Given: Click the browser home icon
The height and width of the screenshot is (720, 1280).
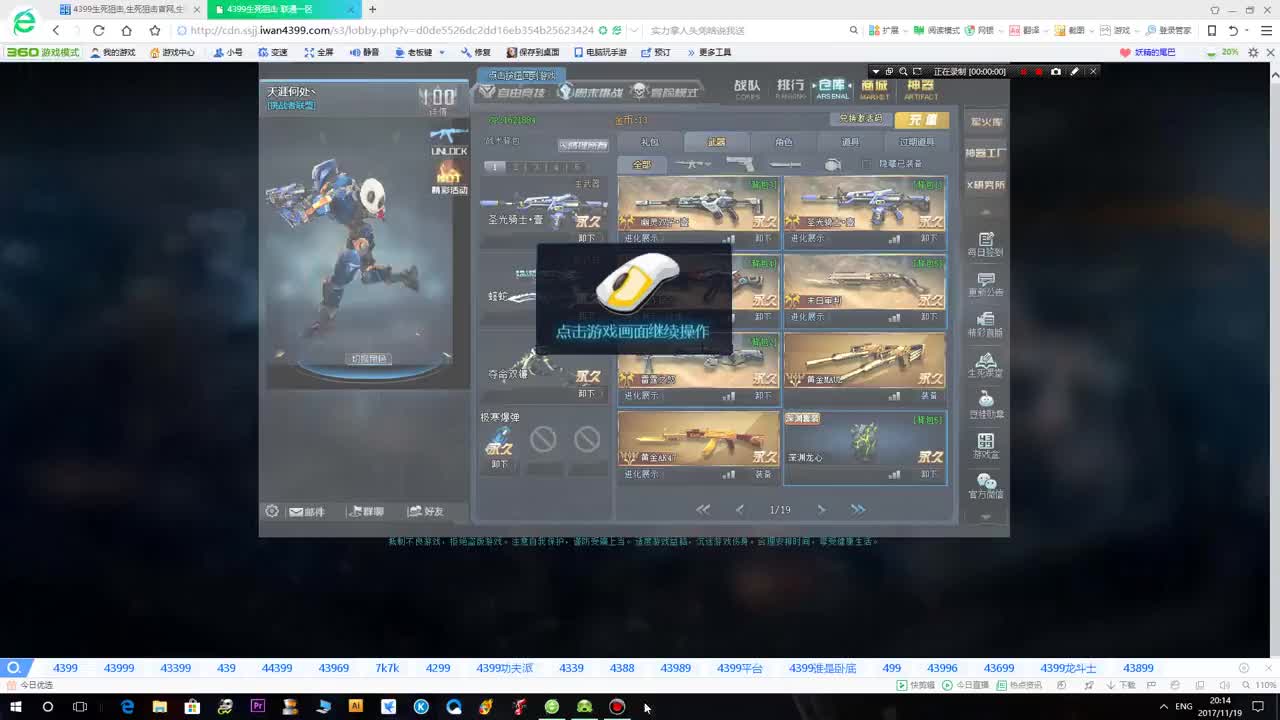Looking at the screenshot, I should click(x=126, y=30).
